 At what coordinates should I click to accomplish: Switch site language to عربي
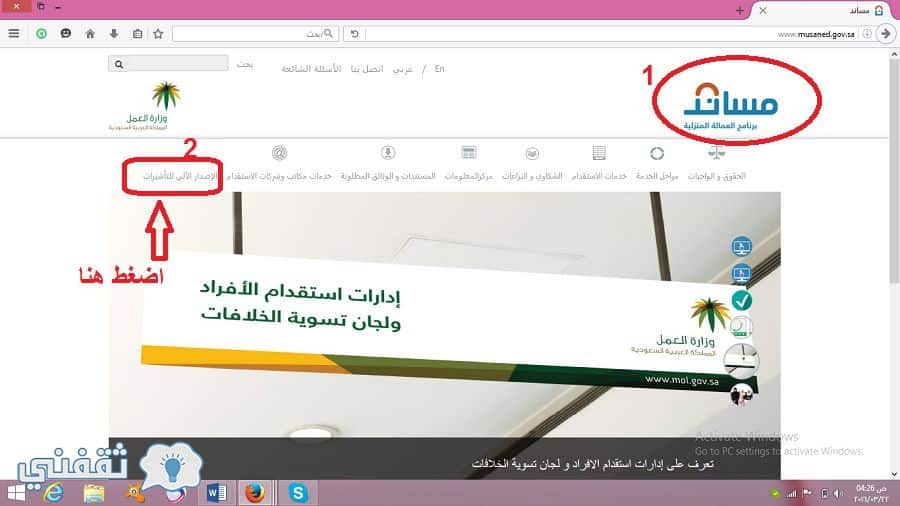coord(402,69)
